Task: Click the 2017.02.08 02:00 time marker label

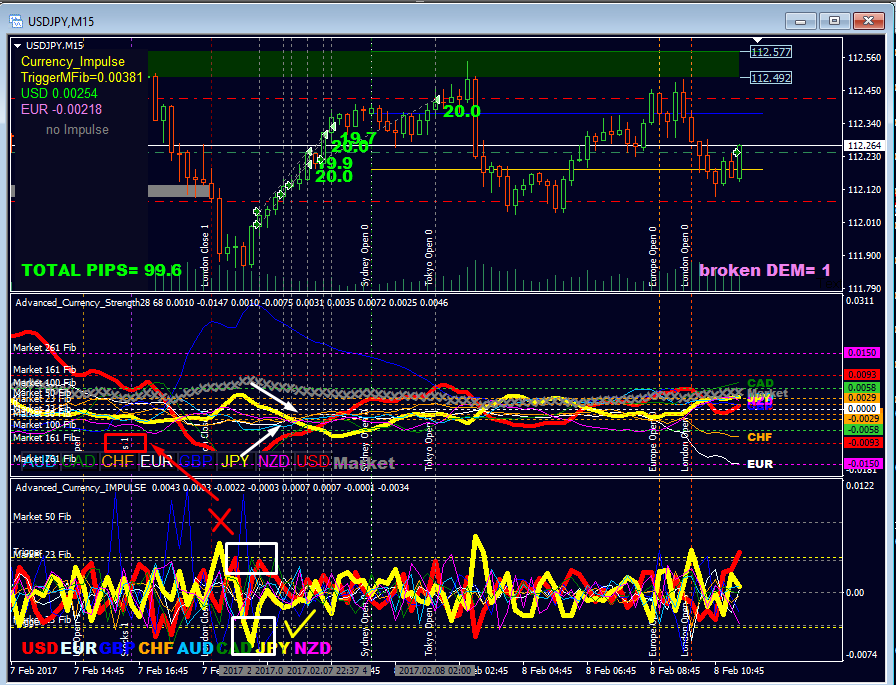Action: (434, 670)
